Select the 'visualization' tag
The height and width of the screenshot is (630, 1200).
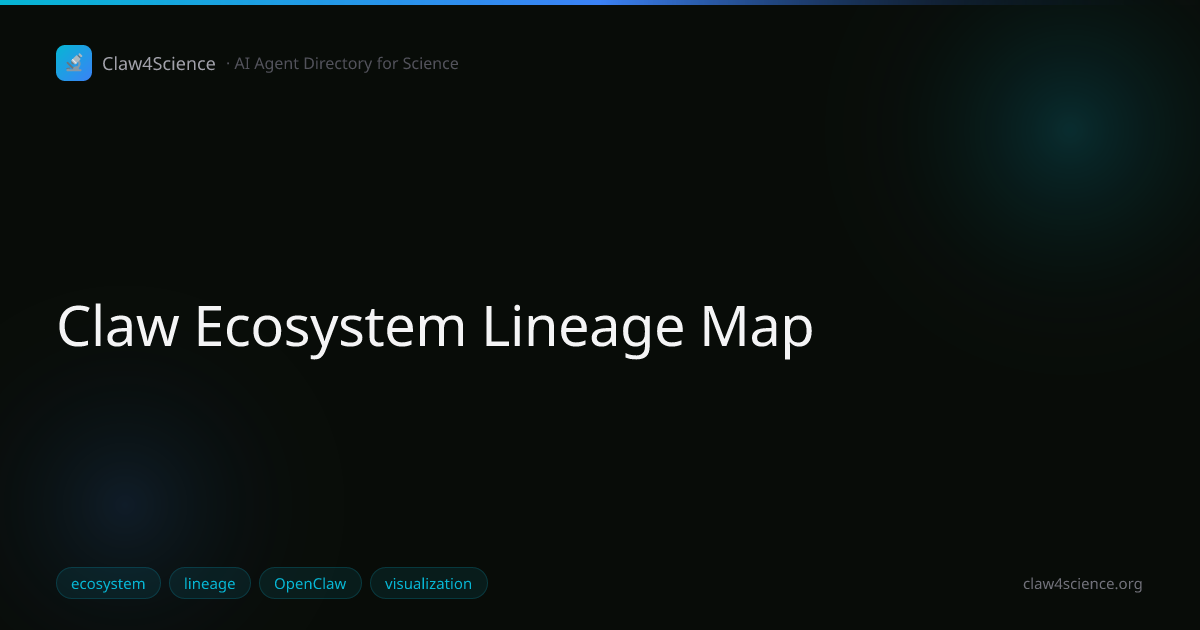tap(428, 583)
